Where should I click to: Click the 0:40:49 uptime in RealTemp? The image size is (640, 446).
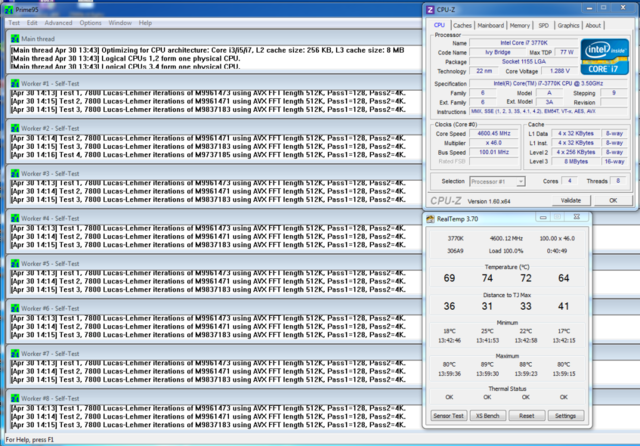tap(557, 251)
